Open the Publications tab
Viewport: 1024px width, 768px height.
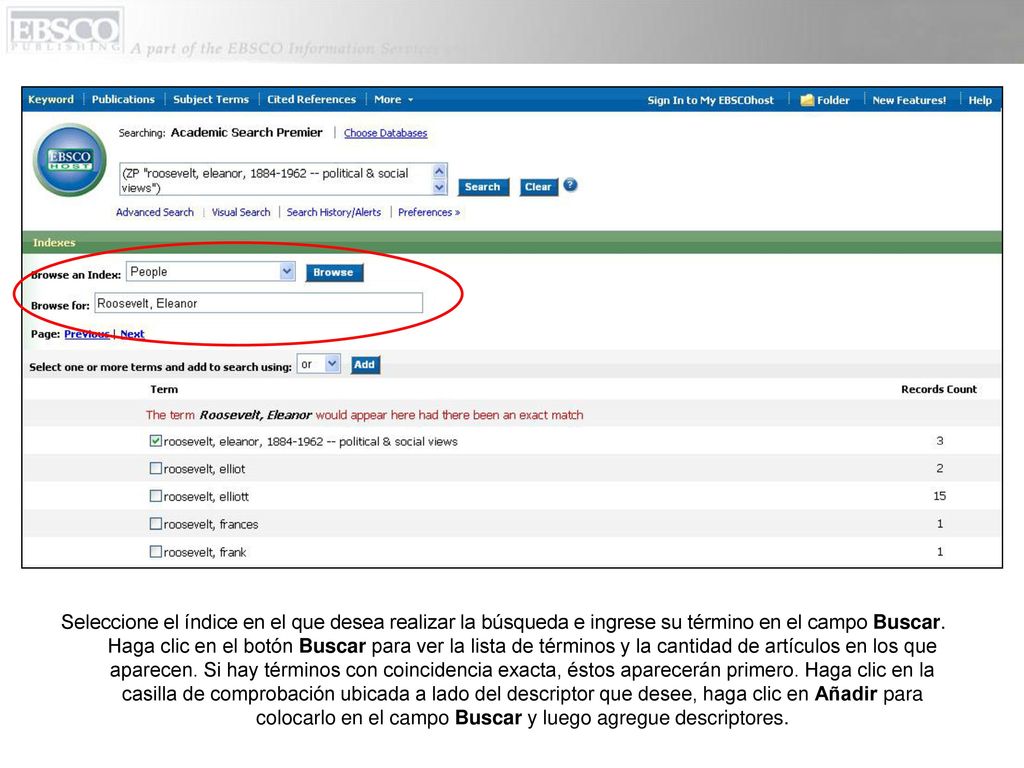123,99
